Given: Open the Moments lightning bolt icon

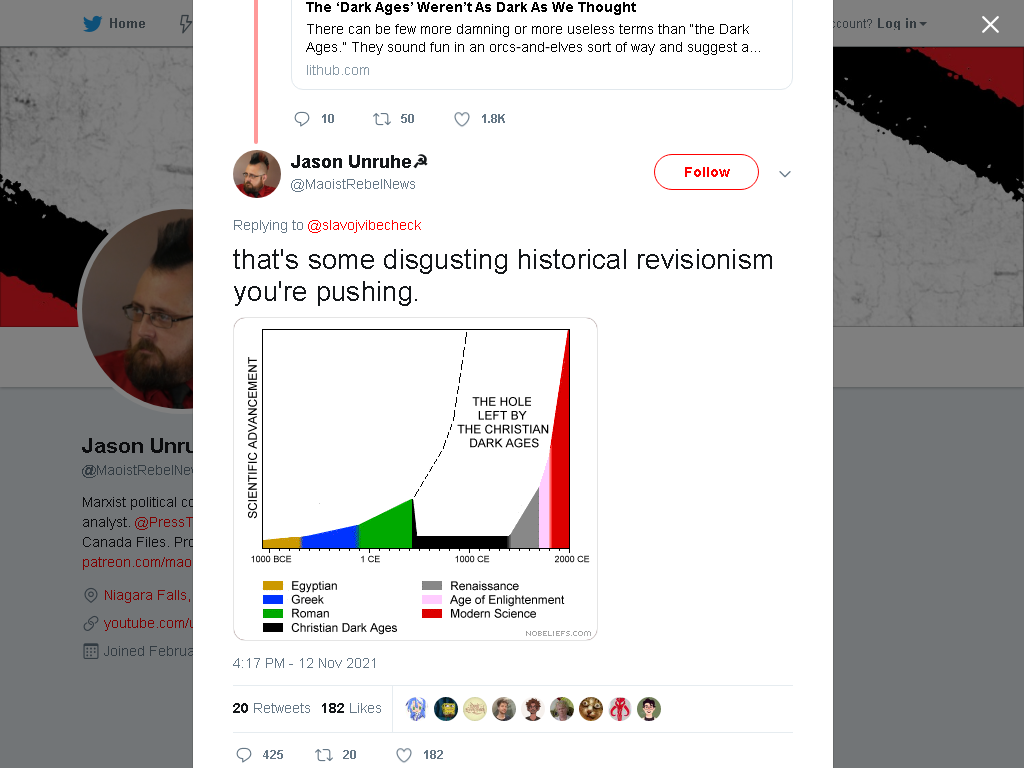Looking at the screenshot, I should pos(186,24).
